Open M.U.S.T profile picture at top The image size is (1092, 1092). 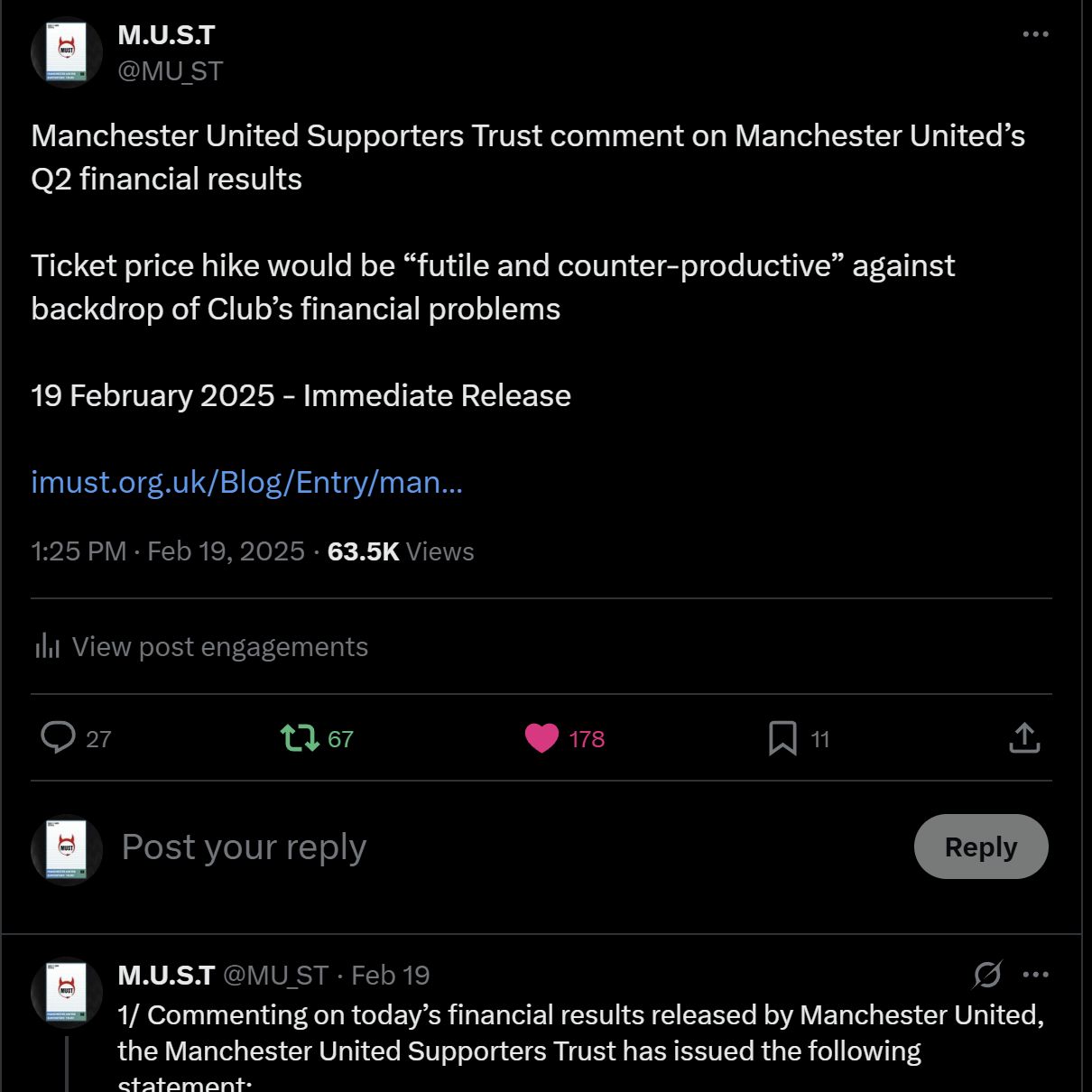67,52
